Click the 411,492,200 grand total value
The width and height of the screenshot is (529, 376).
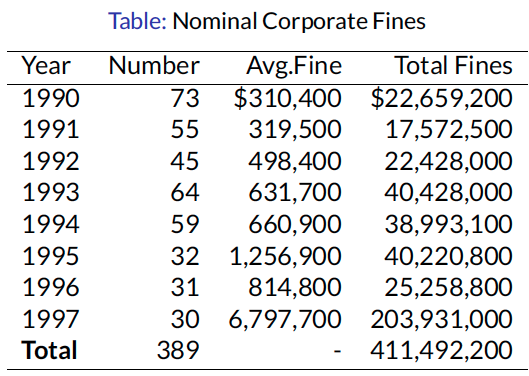coord(442,351)
